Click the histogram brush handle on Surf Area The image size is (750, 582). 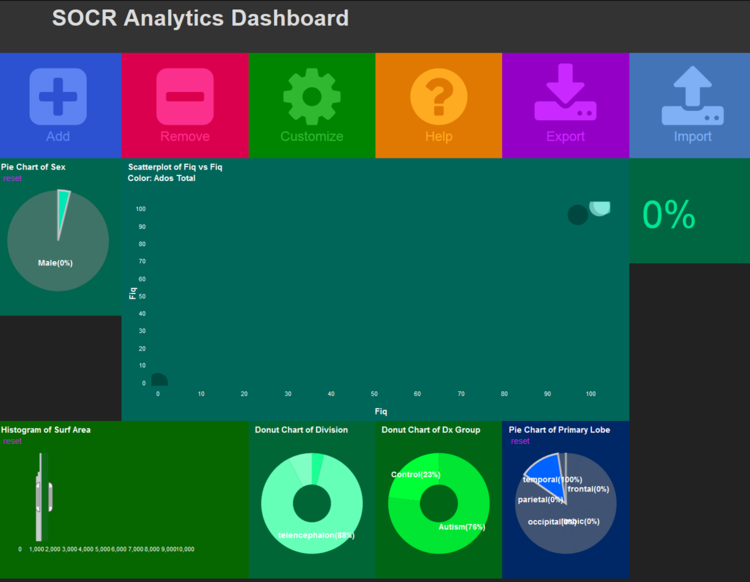50,497
